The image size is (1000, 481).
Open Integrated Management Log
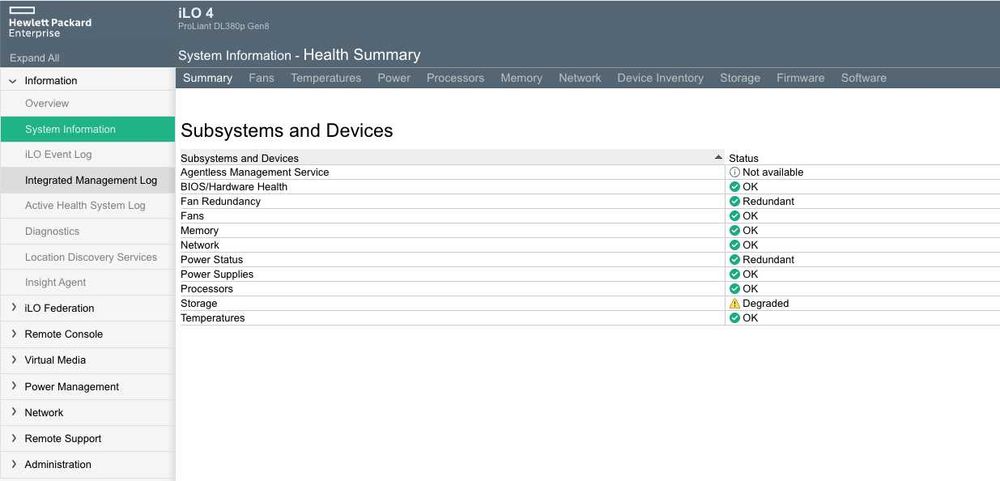pyautogui.click(x=91, y=181)
